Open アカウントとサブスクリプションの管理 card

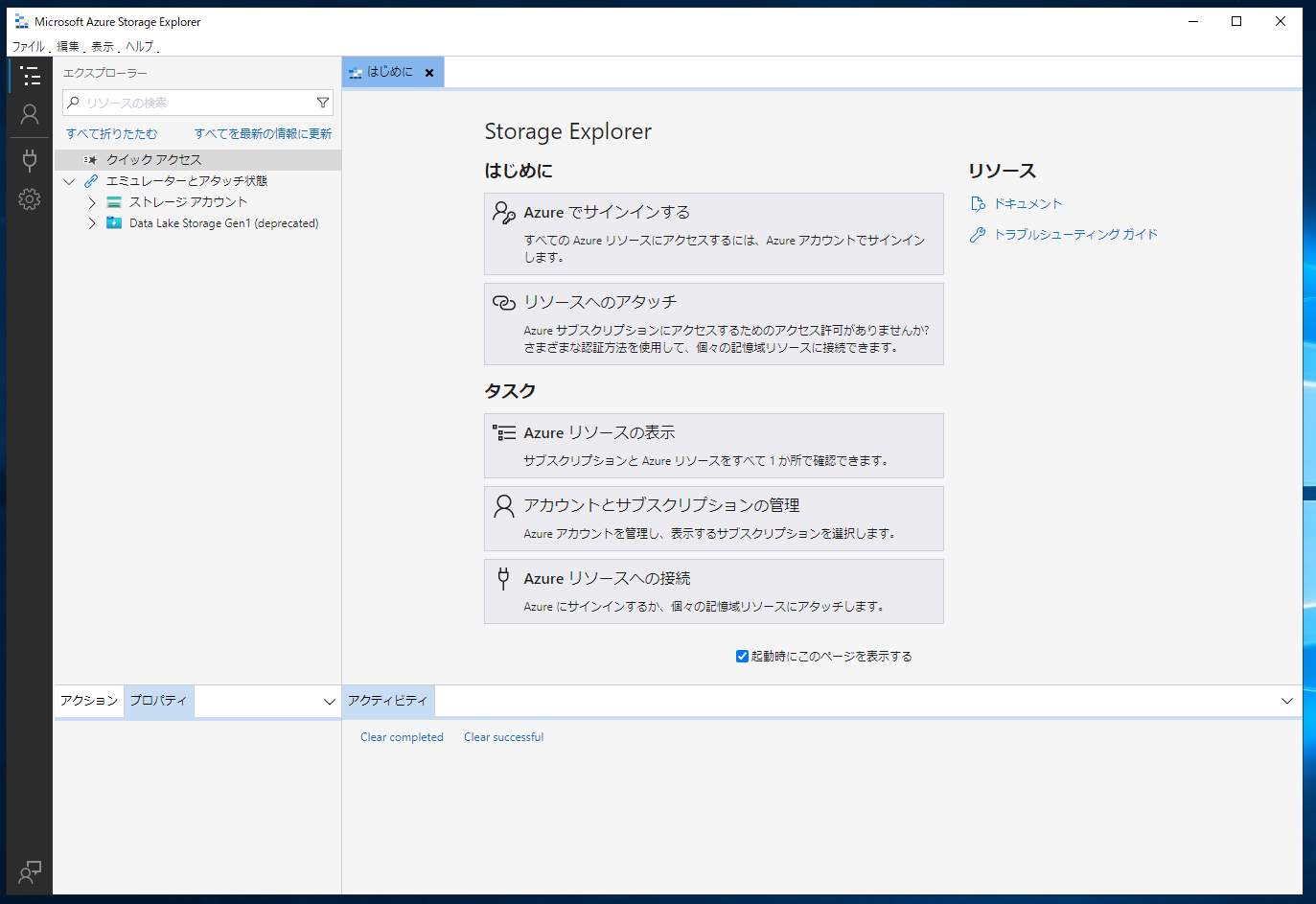coord(714,519)
